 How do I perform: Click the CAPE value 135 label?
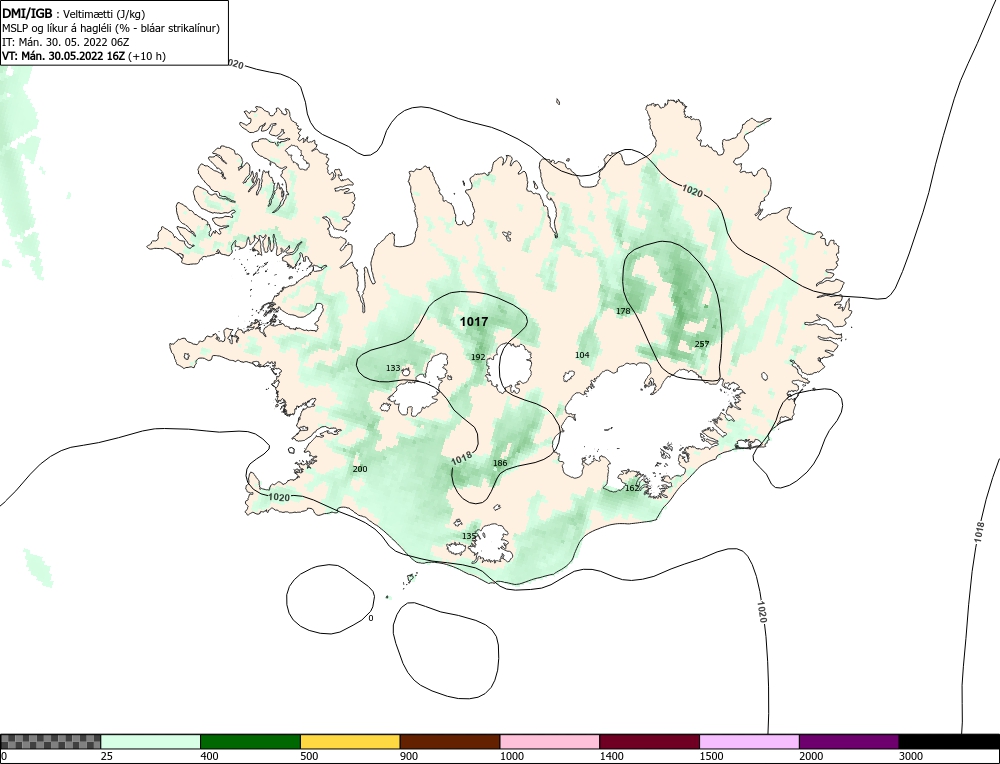pos(469,536)
